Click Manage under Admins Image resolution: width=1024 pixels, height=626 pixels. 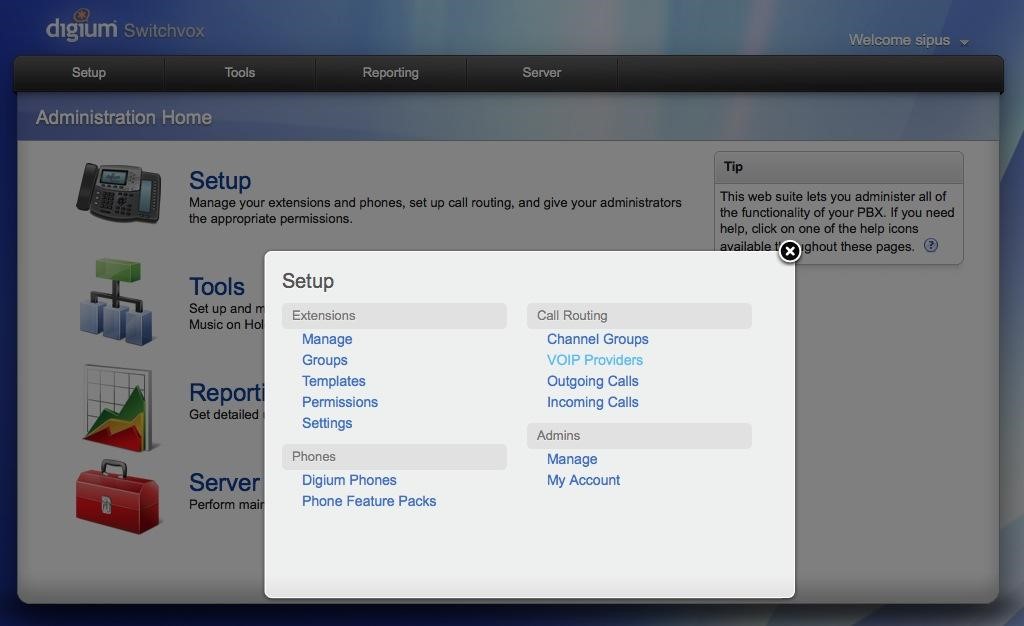point(572,460)
